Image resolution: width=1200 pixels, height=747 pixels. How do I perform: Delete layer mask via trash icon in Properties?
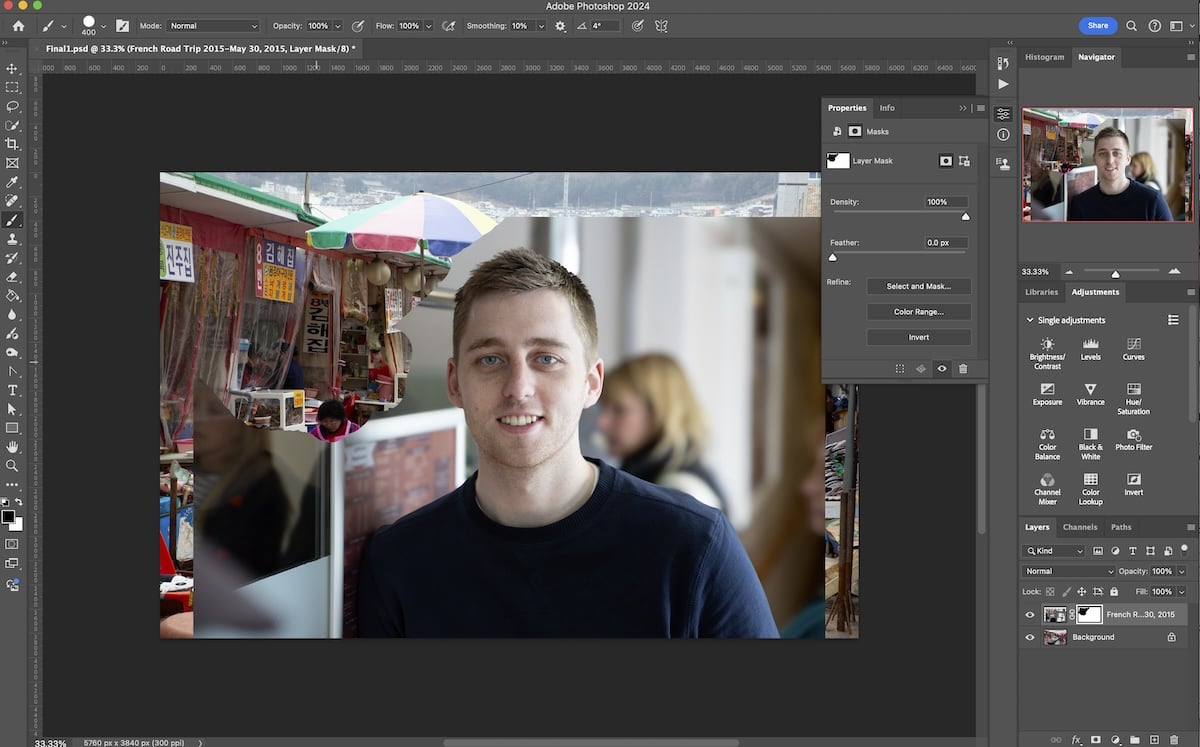(962, 368)
